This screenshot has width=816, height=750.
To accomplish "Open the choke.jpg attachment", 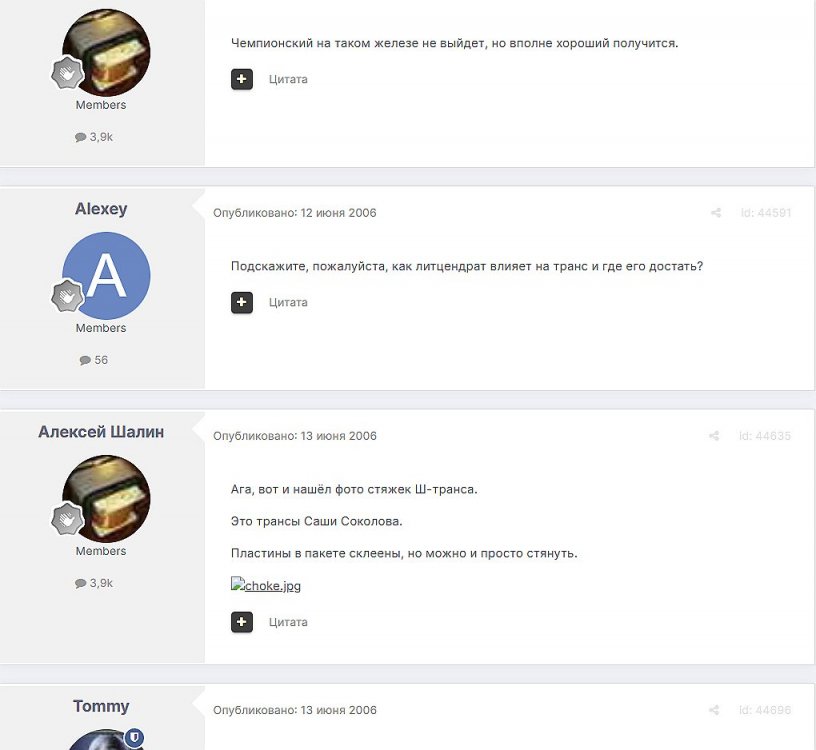I will coord(266,586).
